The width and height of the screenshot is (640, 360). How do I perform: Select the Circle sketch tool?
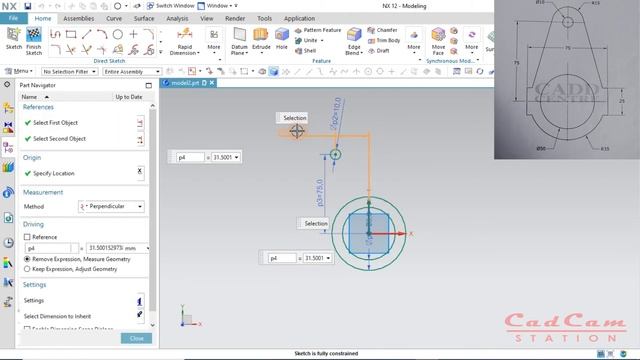(118, 34)
